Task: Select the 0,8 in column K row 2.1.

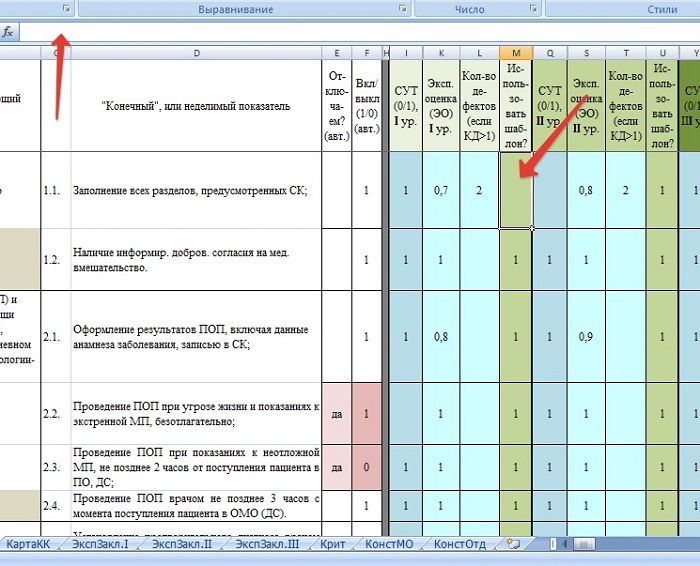Action: [x=441, y=337]
